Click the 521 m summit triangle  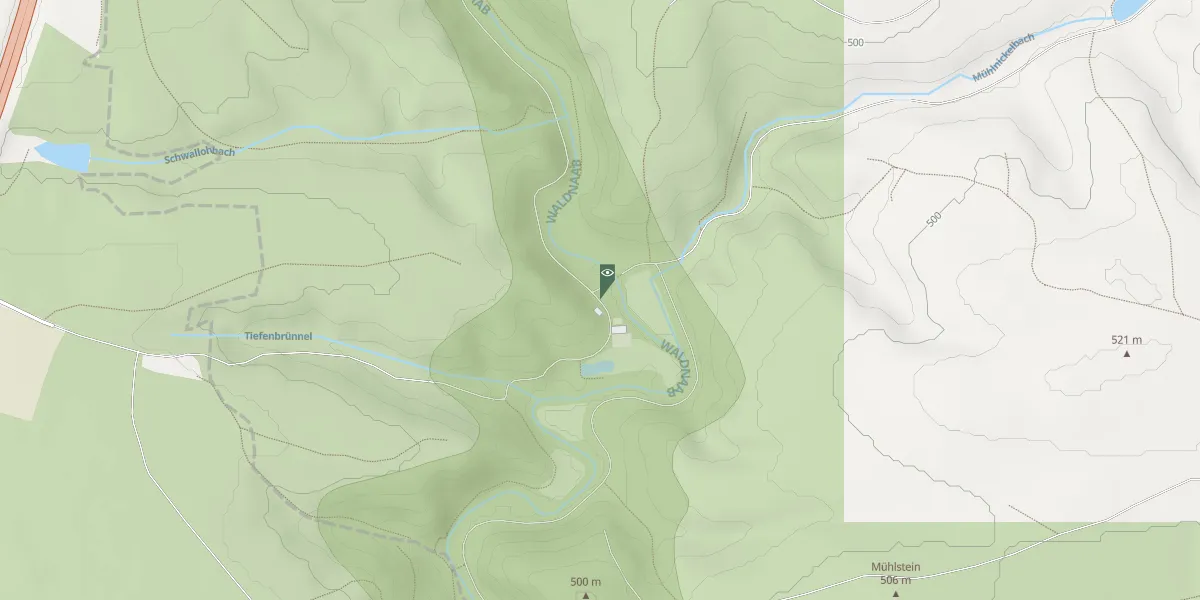pos(1127,353)
